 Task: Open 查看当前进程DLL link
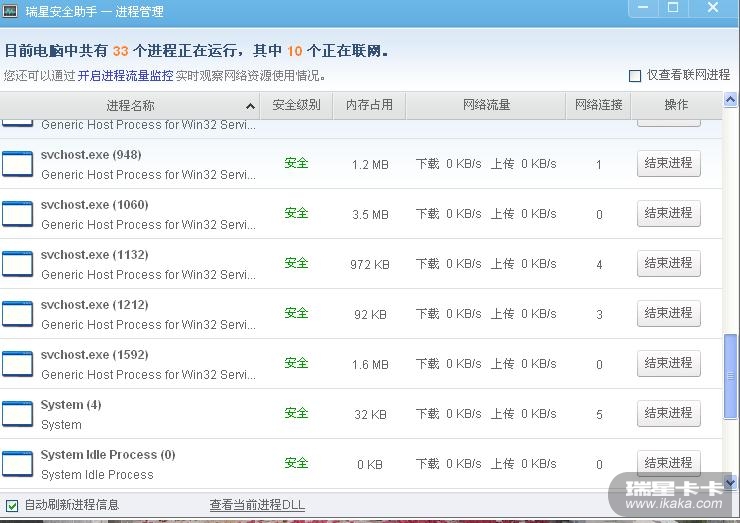point(257,505)
